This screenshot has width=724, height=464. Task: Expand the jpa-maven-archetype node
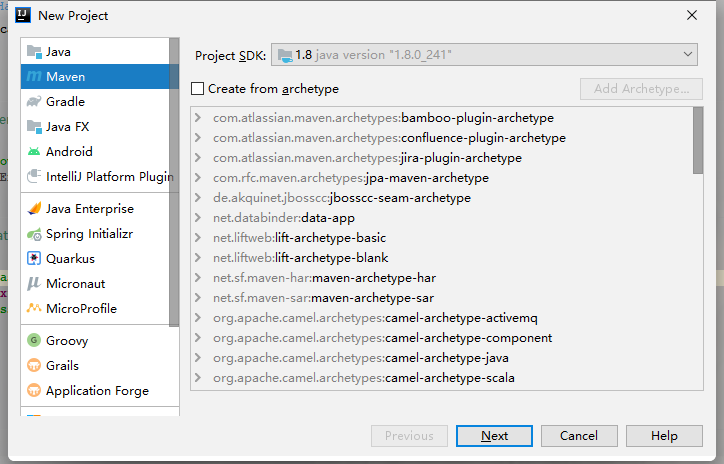199,178
